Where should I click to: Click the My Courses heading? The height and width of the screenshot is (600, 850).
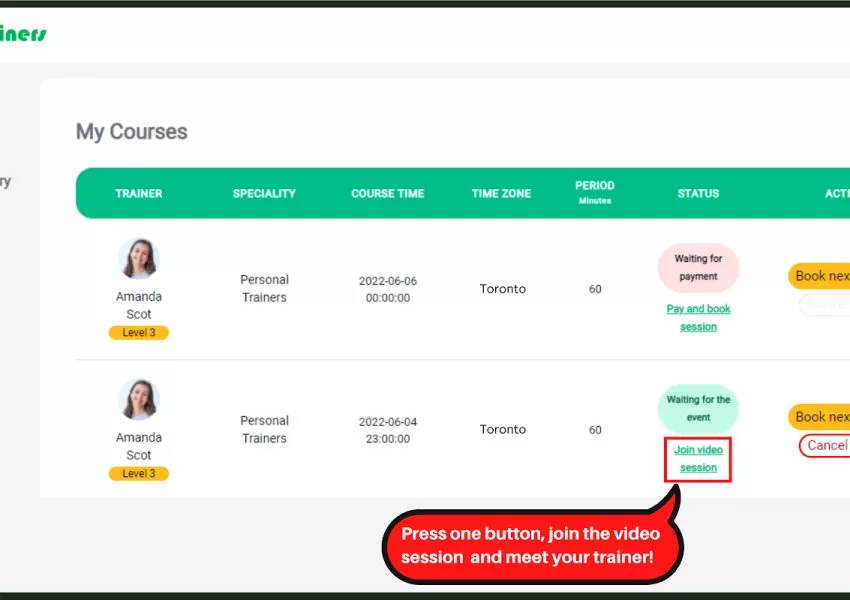(132, 132)
